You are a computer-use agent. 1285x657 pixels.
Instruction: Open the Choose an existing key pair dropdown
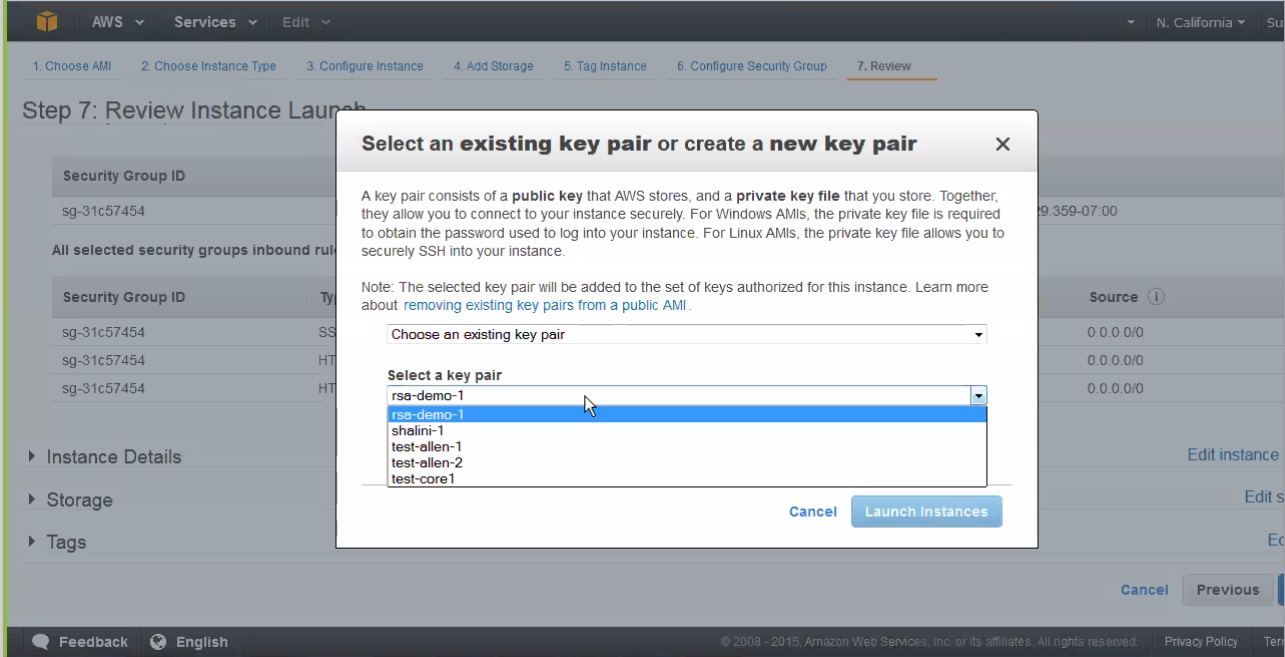(x=686, y=334)
